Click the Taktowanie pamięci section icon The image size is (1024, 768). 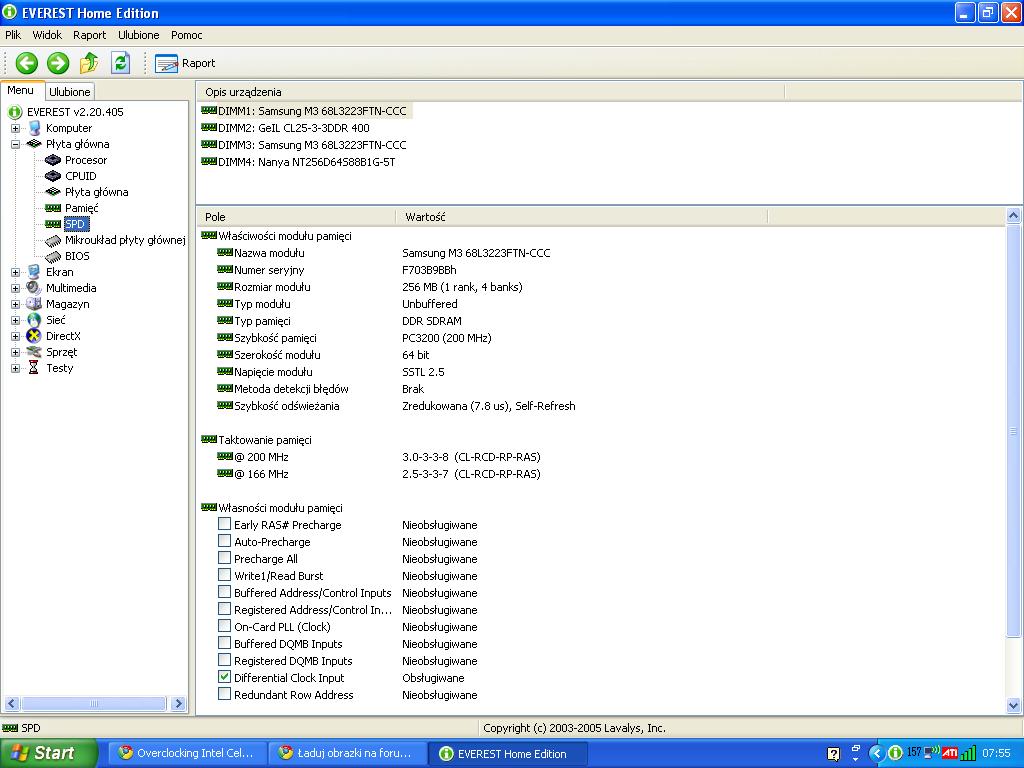[209, 440]
